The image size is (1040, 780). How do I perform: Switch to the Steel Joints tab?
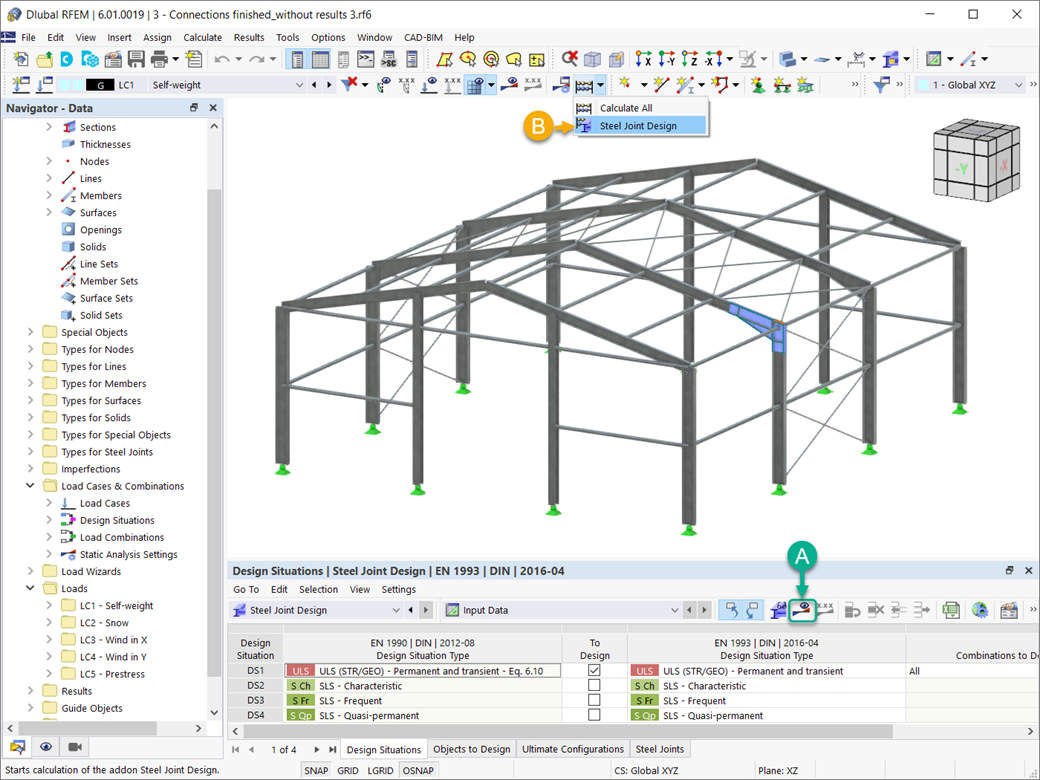click(661, 748)
